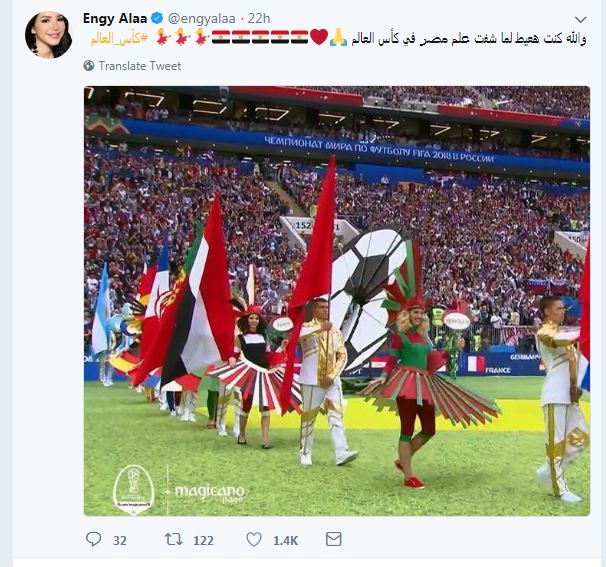Viewport: 606px width, 567px height.
Task: Click the retweet arrows icon
Action: (174, 539)
